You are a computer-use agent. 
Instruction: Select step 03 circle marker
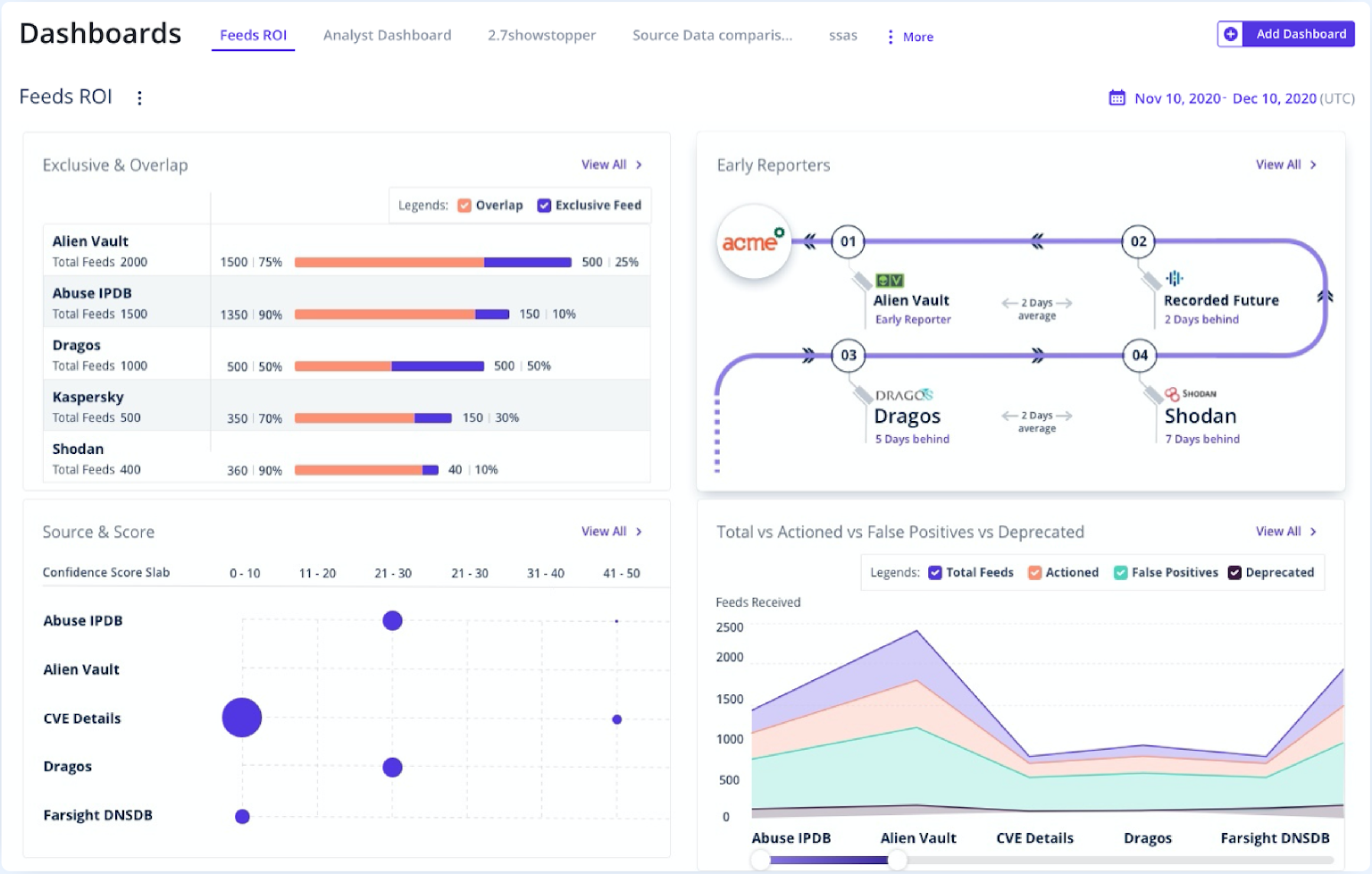pos(849,356)
